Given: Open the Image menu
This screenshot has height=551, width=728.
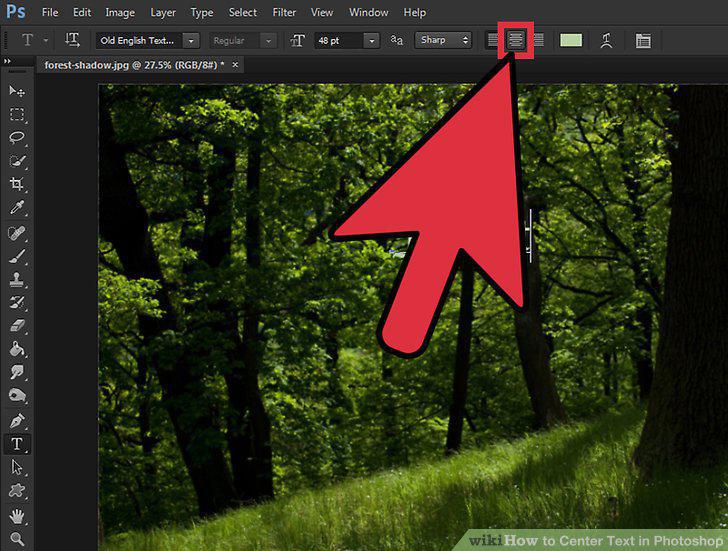Looking at the screenshot, I should click(120, 13).
